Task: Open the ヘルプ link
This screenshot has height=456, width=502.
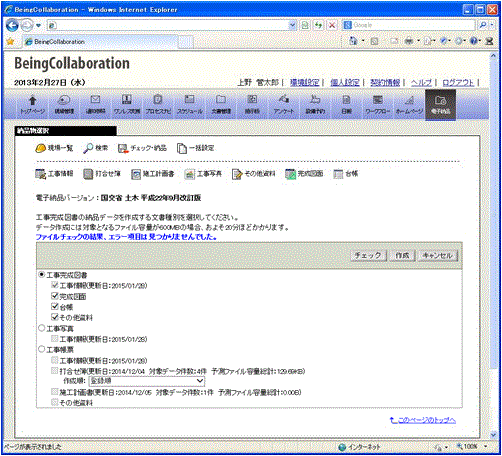Action: click(421, 82)
